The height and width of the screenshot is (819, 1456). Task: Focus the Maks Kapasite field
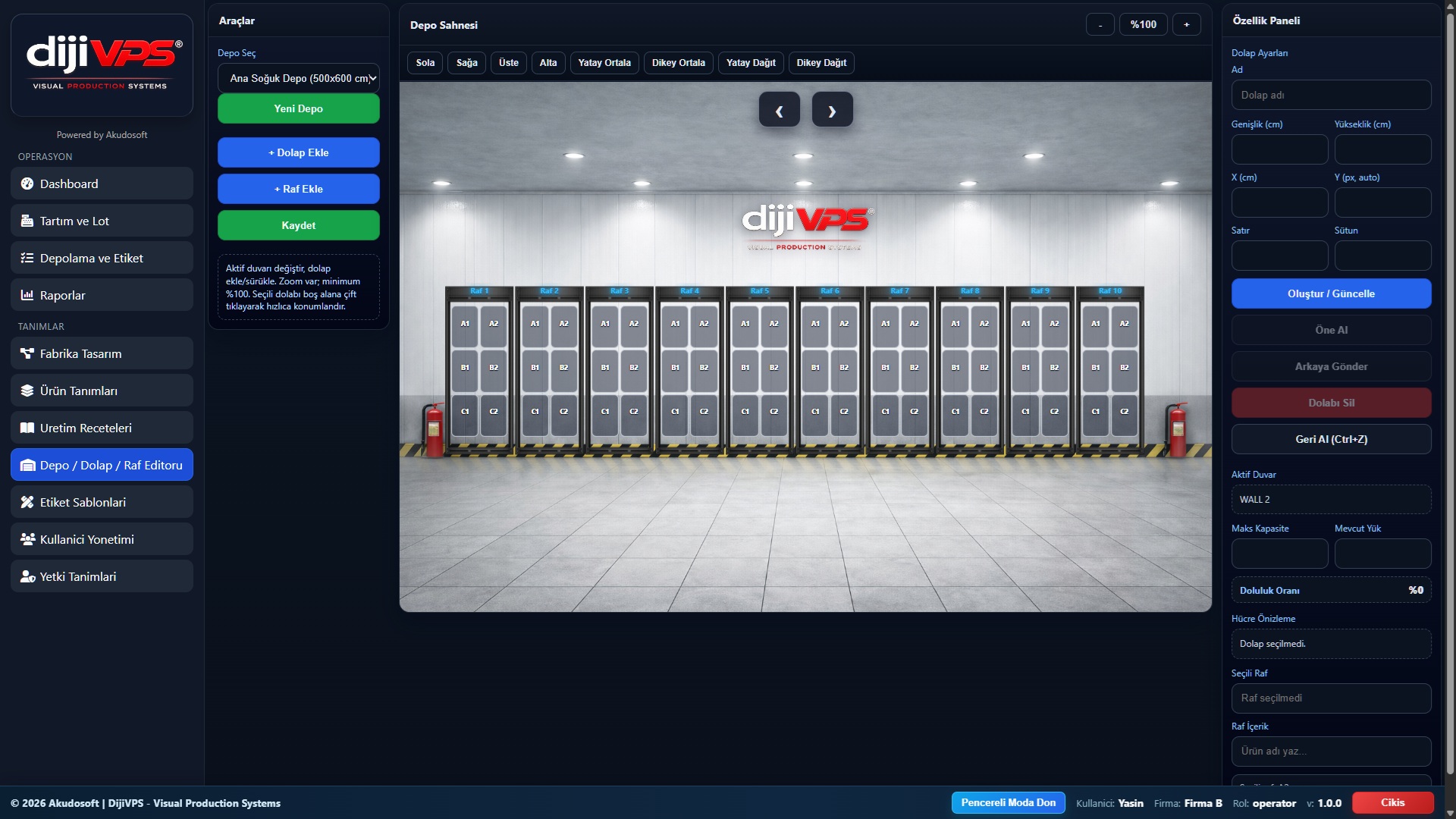click(1280, 554)
